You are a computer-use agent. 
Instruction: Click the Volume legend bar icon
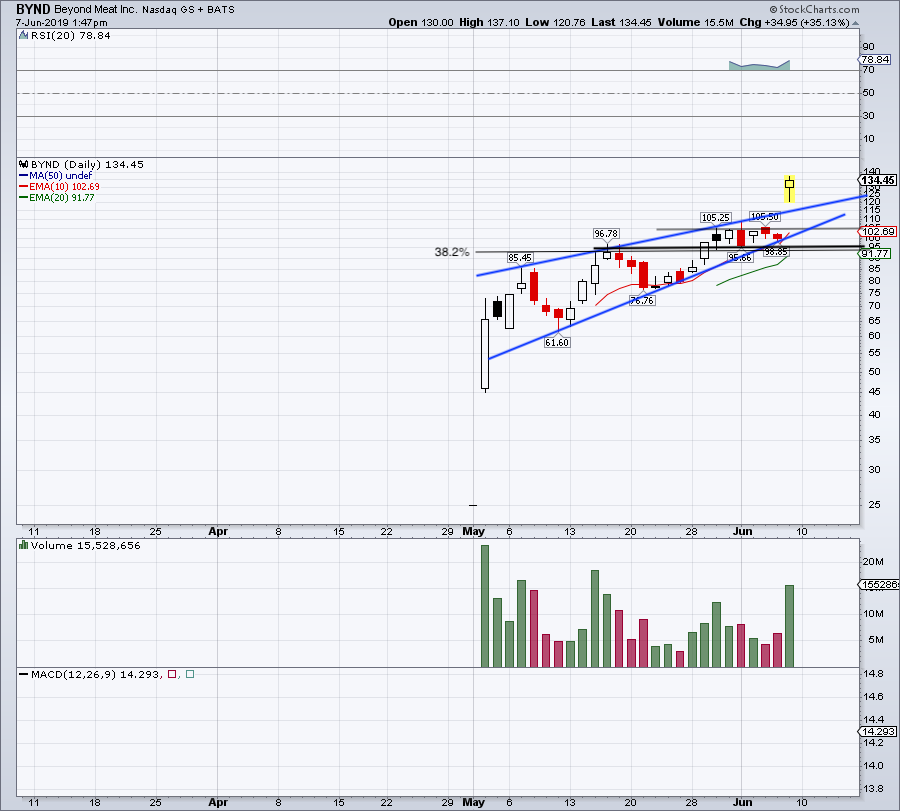pos(24,545)
